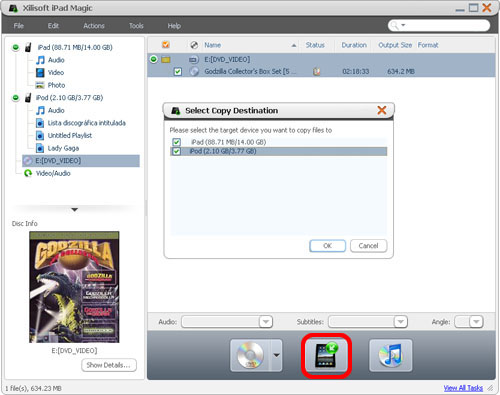Click the 02:18:33 duration cell

[356, 71]
